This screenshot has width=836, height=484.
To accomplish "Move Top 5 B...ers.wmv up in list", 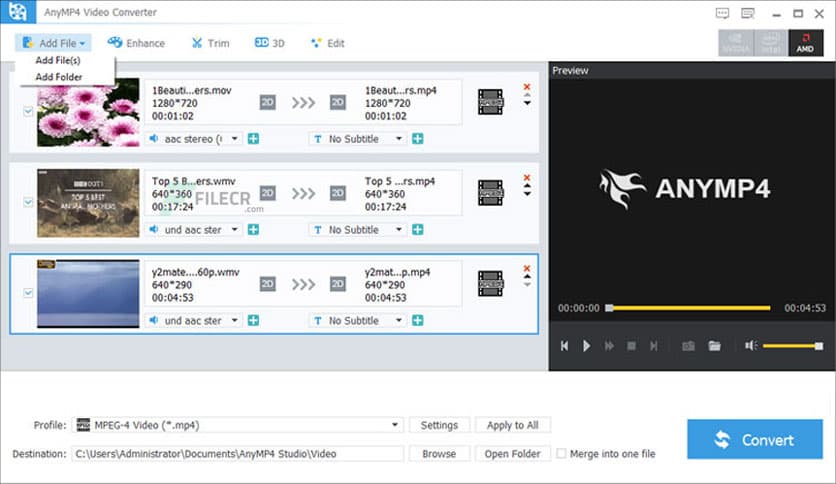I will pyautogui.click(x=527, y=186).
